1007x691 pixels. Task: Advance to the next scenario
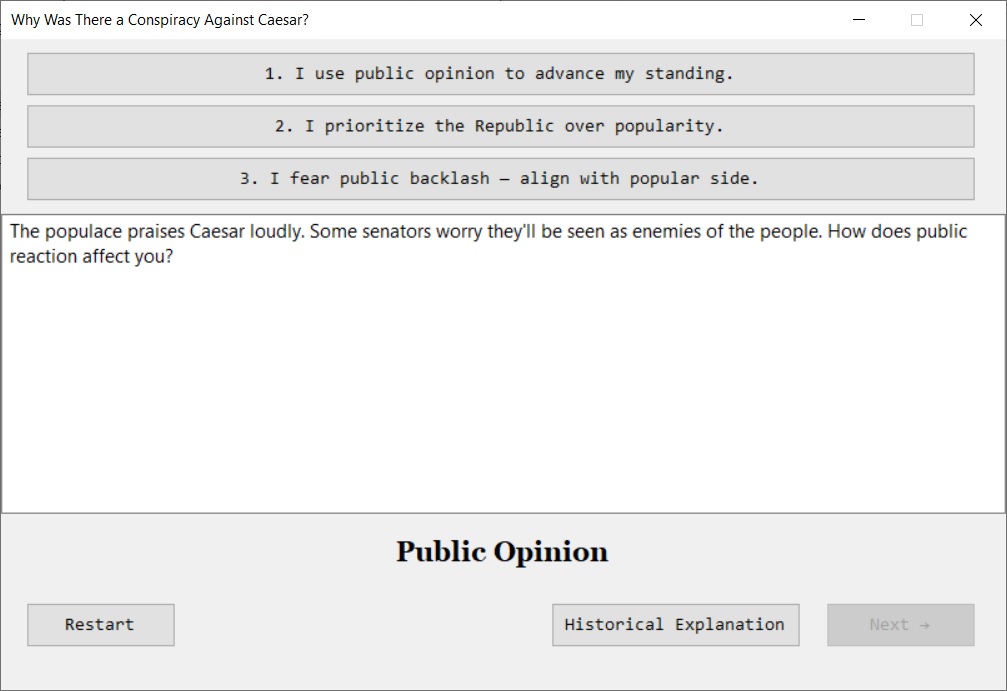(900, 625)
